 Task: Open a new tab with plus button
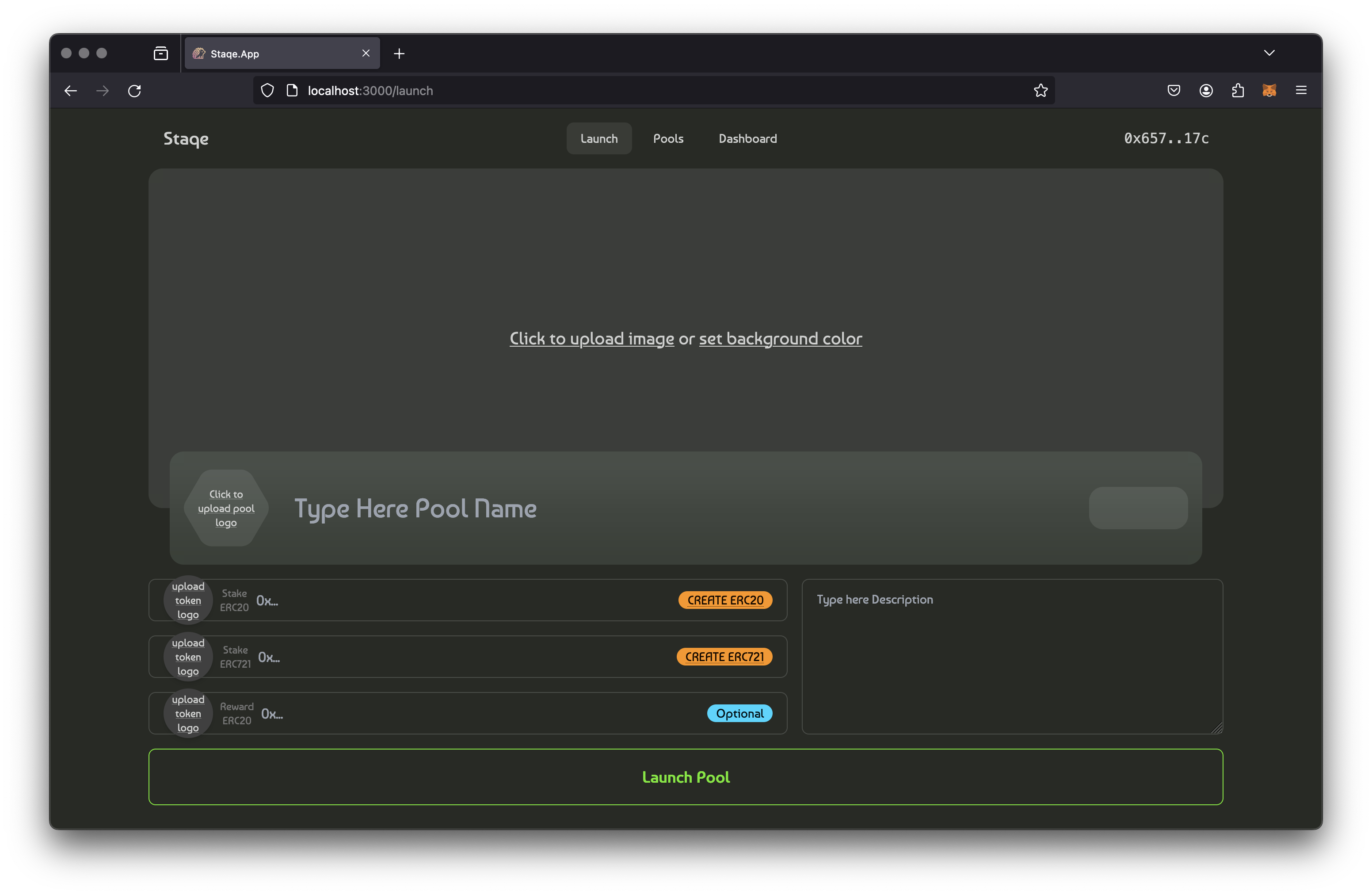pyautogui.click(x=399, y=54)
